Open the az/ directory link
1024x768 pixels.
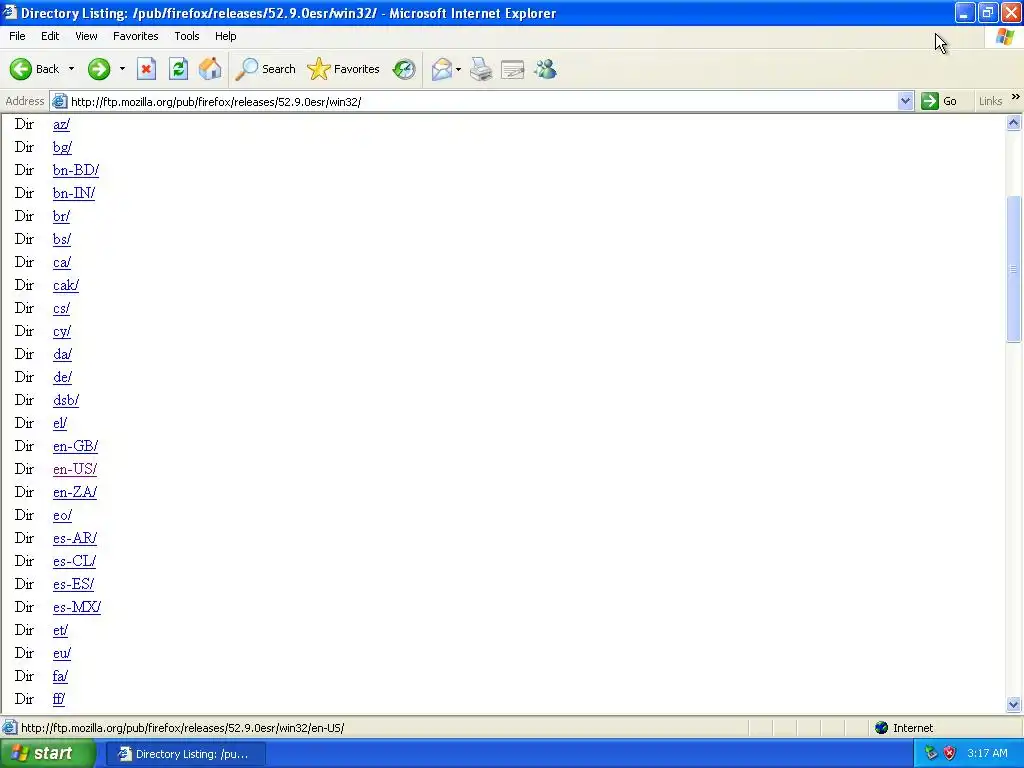[61, 124]
